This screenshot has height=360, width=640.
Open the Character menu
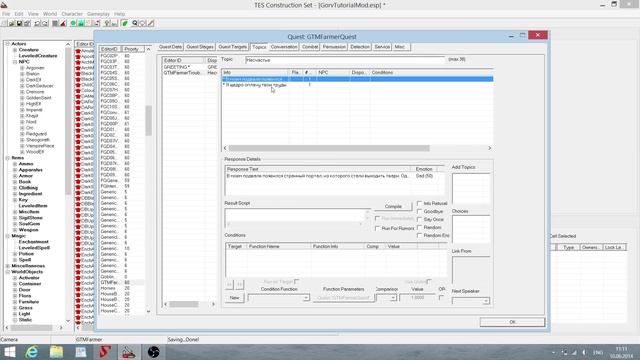[72, 14]
